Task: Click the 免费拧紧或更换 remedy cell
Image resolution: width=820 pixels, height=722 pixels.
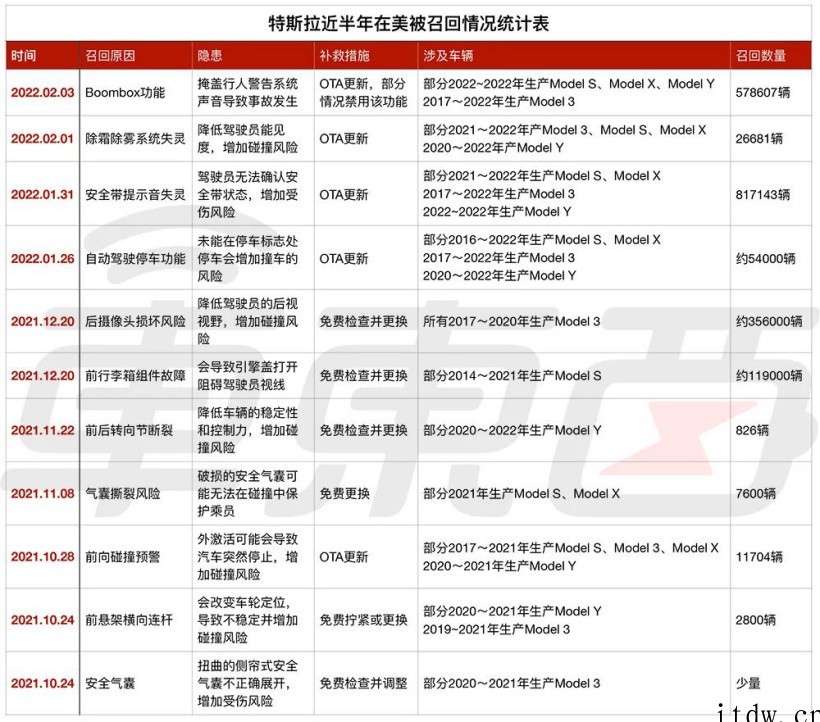Action: 363,620
